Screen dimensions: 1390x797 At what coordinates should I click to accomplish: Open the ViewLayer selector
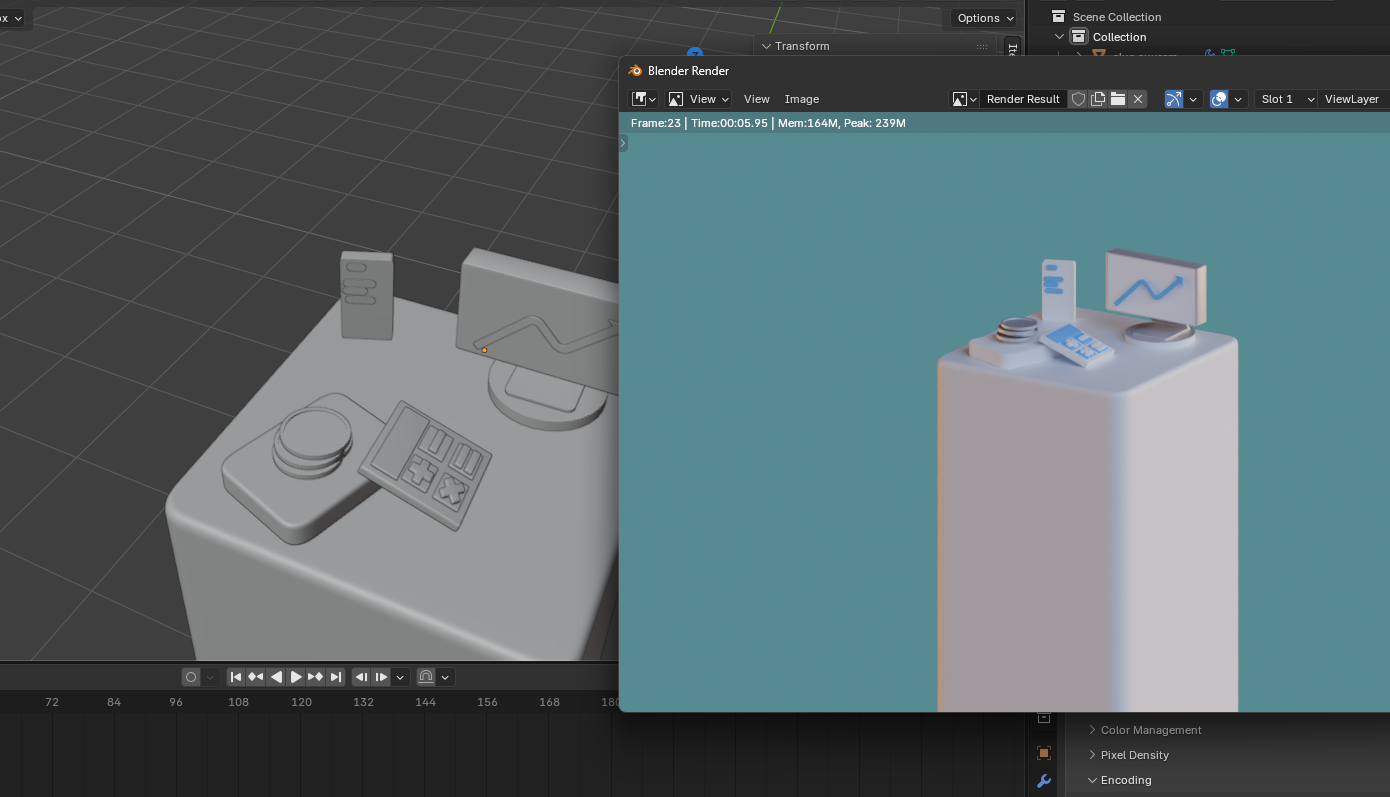(x=1352, y=99)
